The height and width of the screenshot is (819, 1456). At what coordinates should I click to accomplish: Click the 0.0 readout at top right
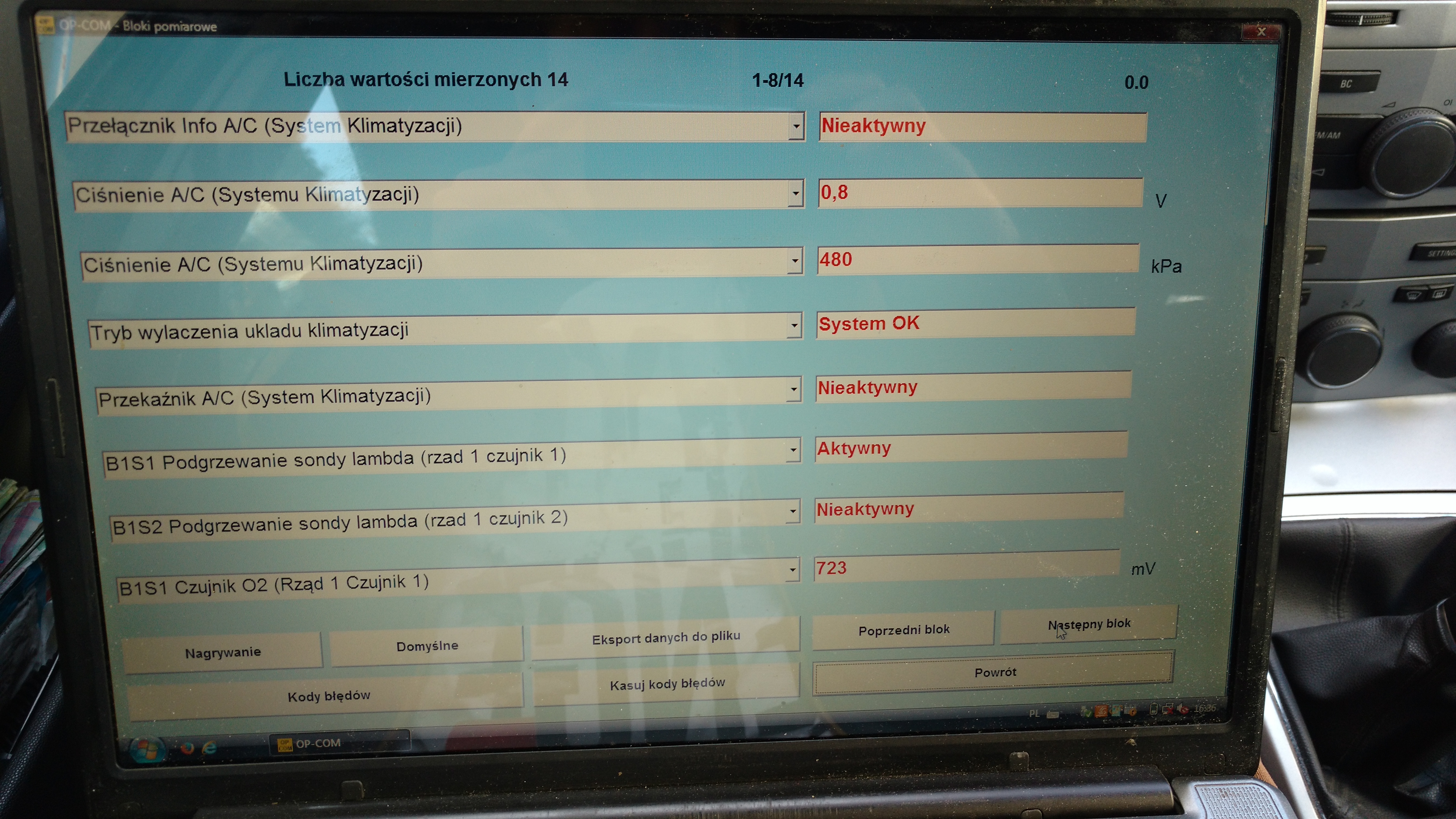pyautogui.click(x=1136, y=83)
